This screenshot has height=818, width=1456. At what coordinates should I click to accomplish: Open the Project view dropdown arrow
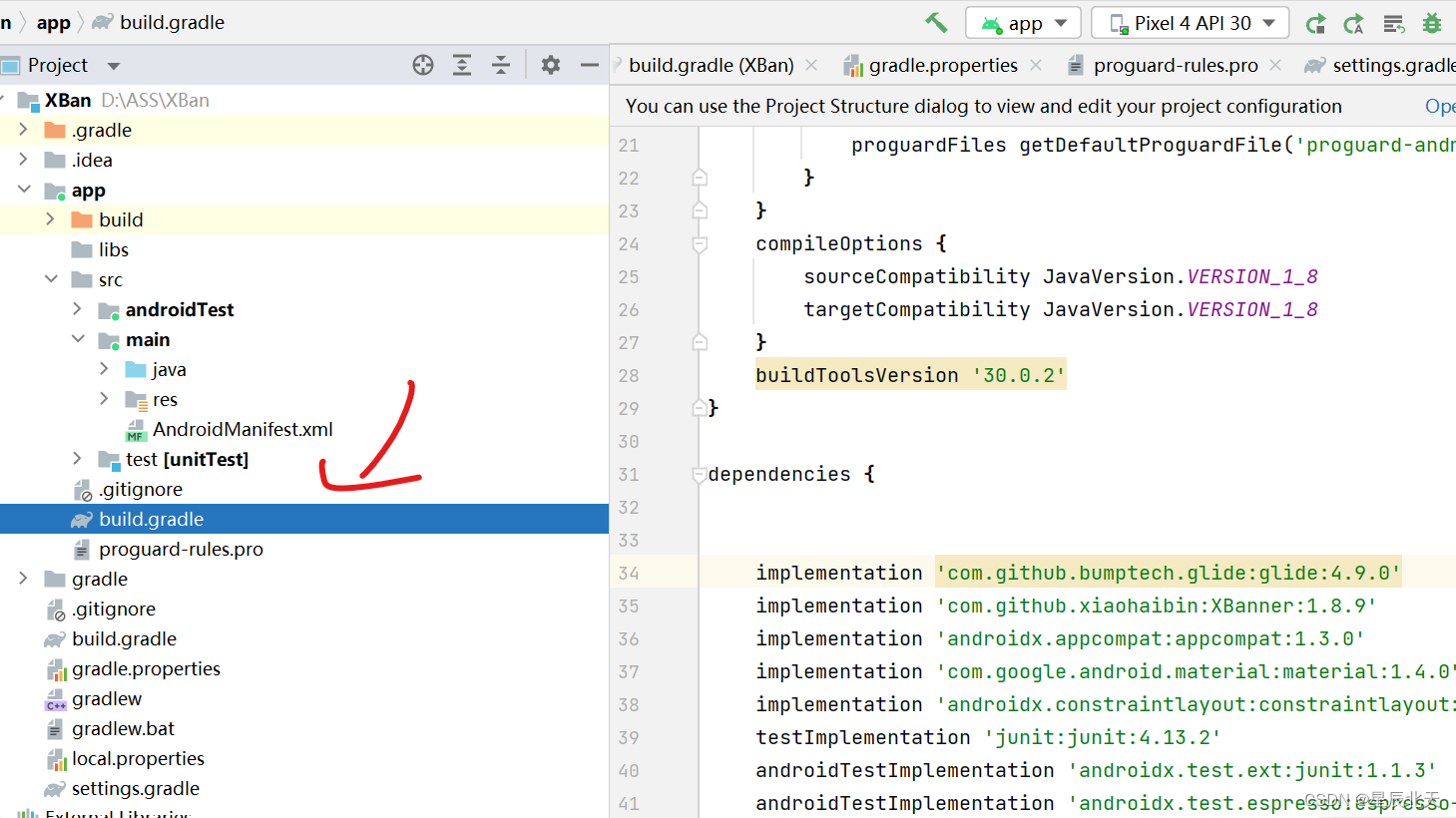click(x=114, y=66)
